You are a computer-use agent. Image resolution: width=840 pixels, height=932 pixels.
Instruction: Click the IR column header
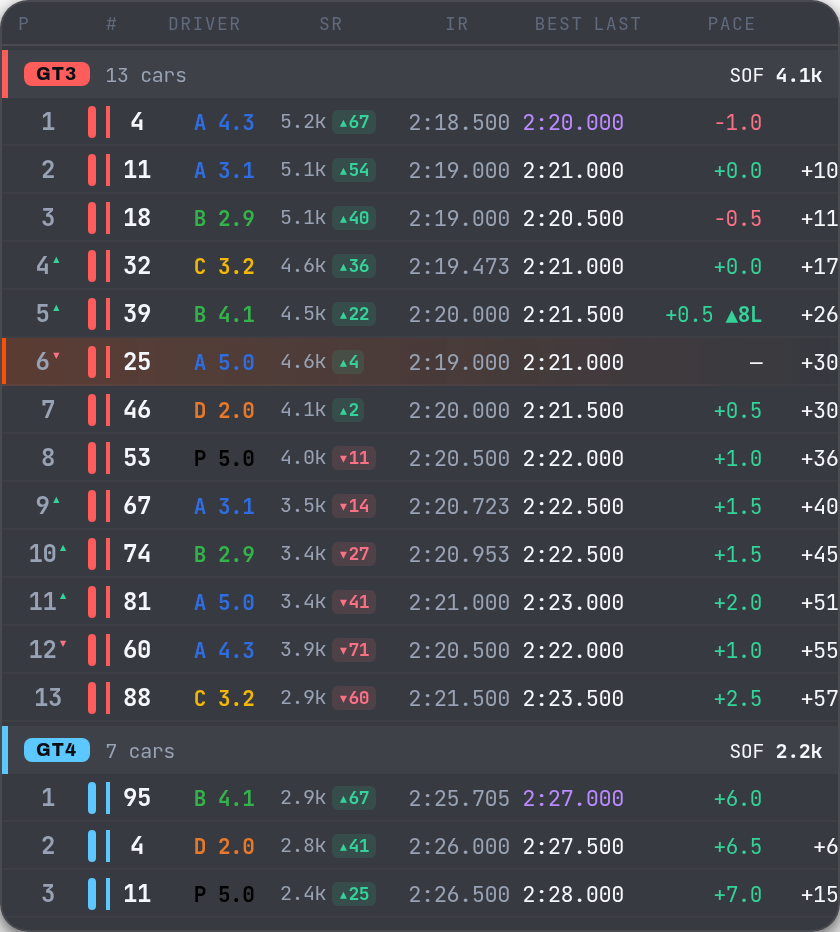(x=457, y=24)
